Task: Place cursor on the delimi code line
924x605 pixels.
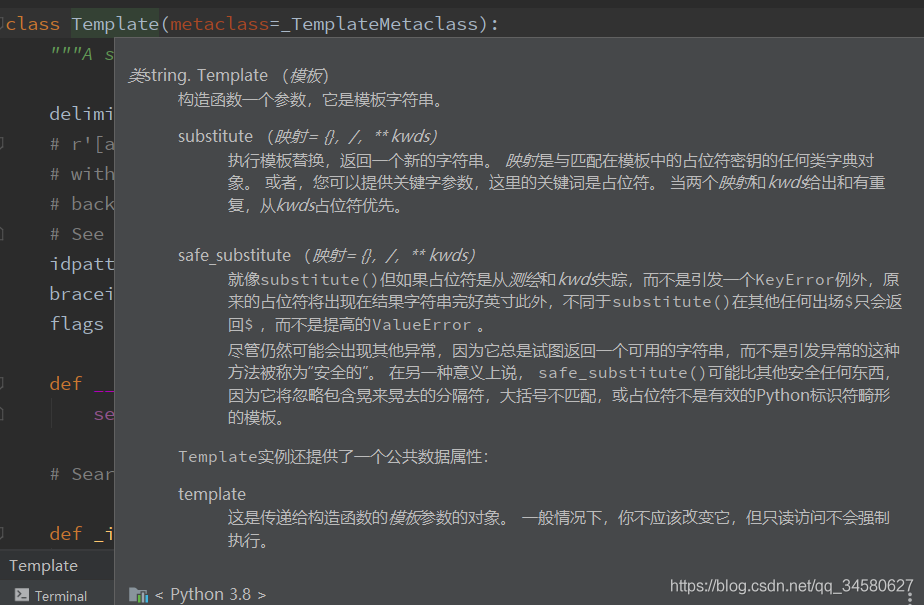Action: [80, 113]
